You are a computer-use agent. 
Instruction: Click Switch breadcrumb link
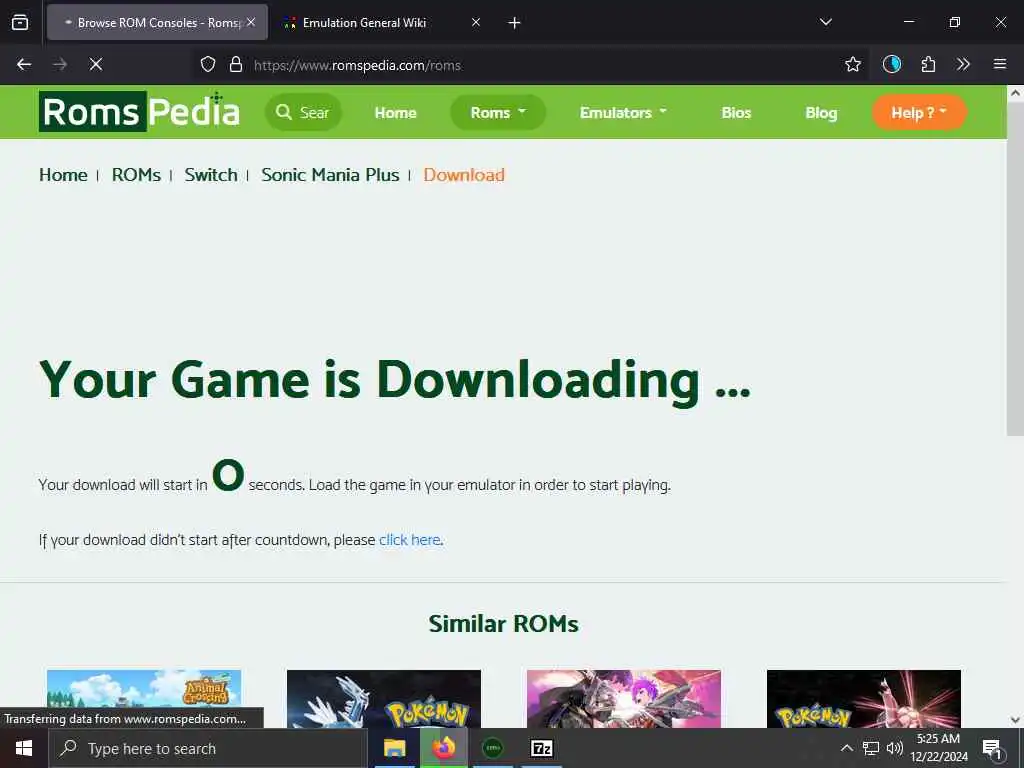point(211,175)
